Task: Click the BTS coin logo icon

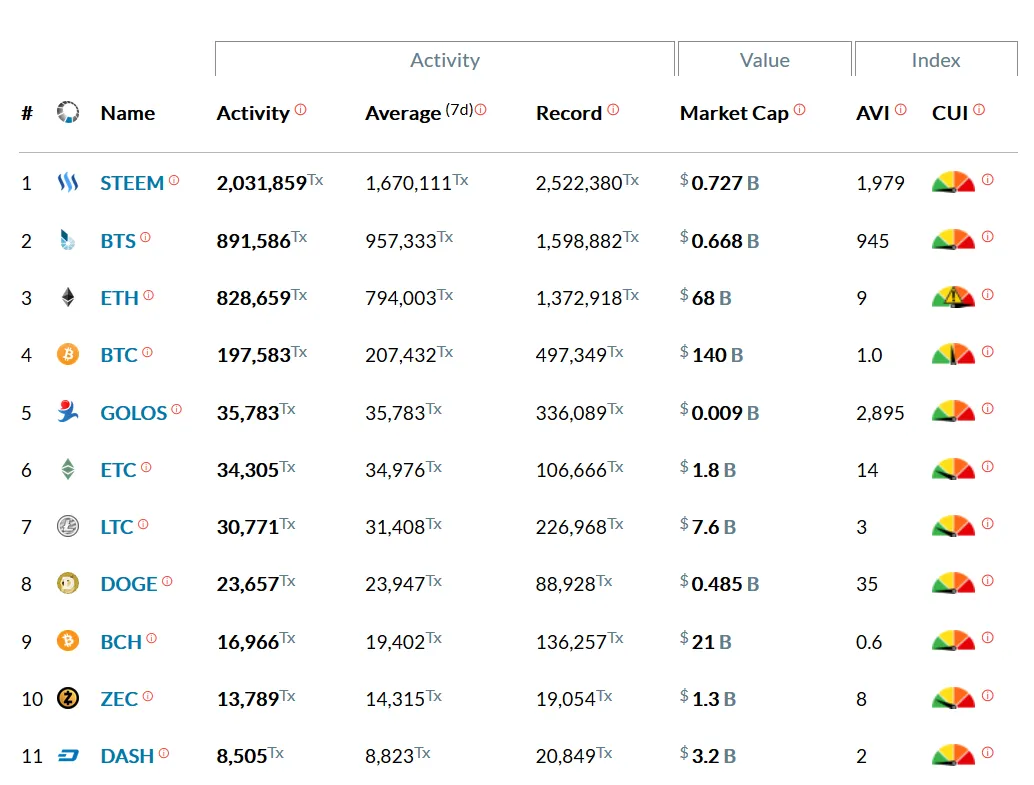Action: [x=68, y=240]
